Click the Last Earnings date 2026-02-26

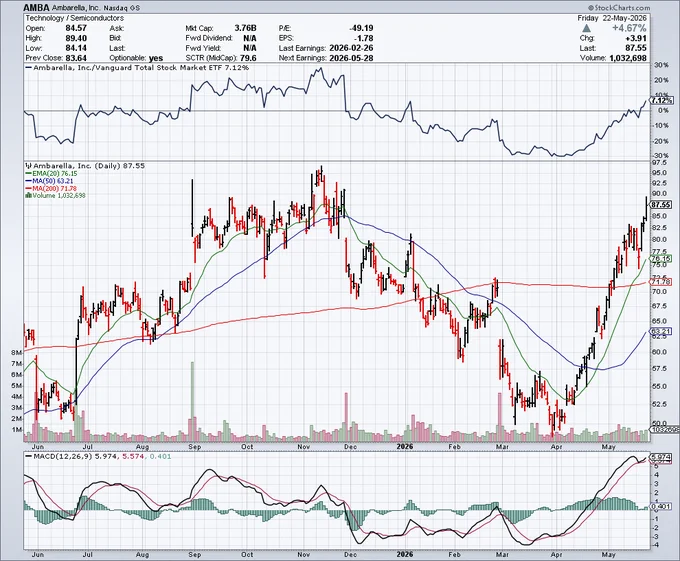click(x=351, y=48)
